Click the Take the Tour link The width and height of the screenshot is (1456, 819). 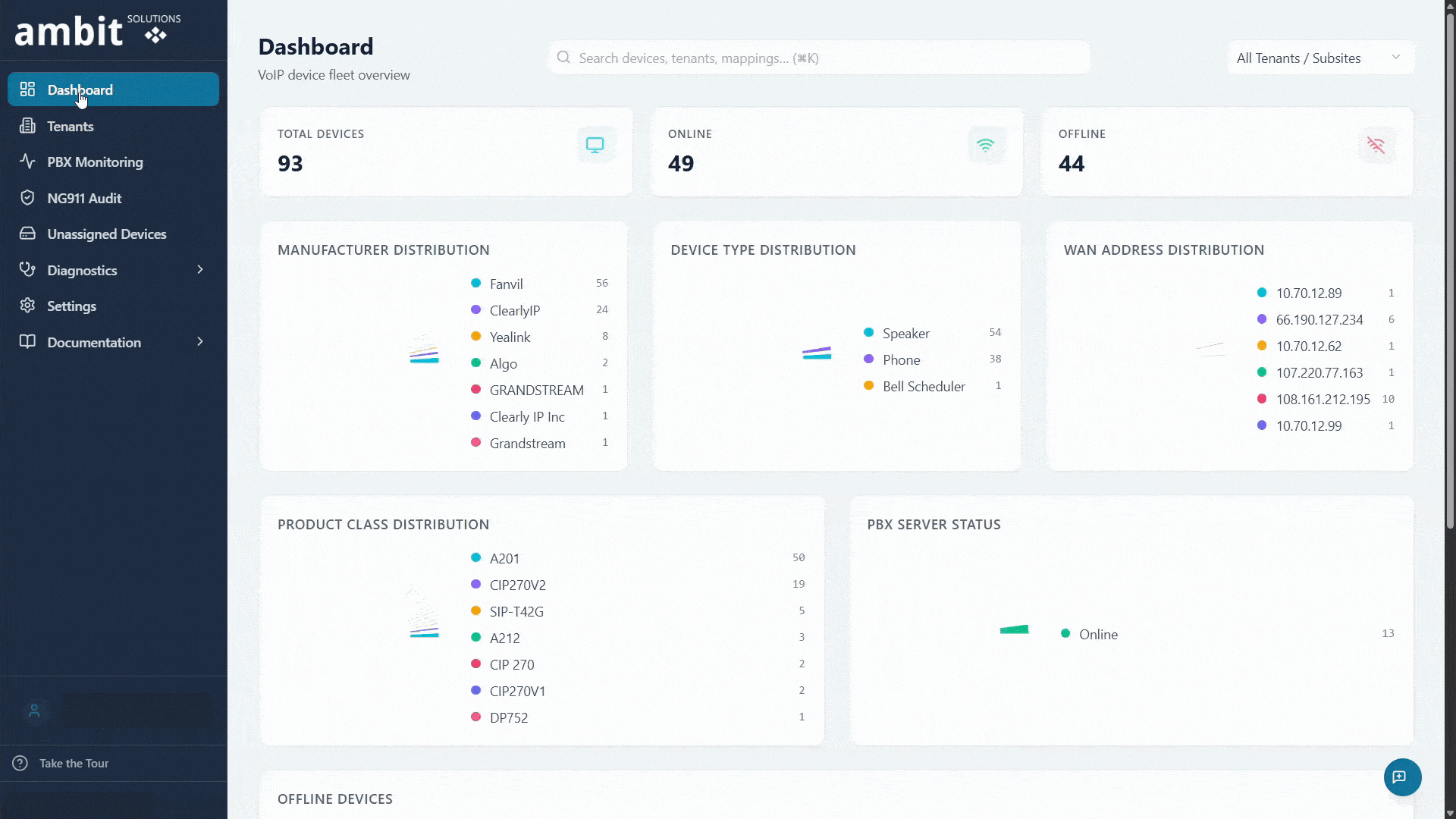click(x=74, y=763)
